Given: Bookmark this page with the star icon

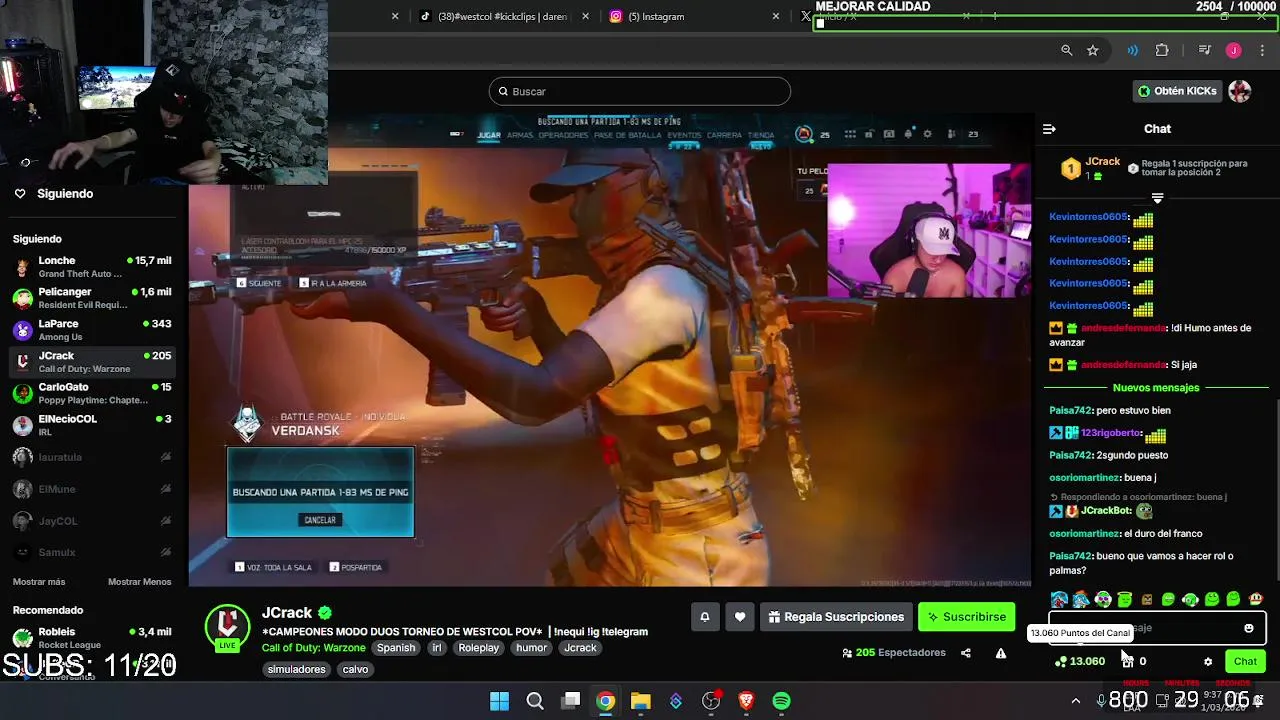Looking at the screenshot, I should coord(1093,50).
